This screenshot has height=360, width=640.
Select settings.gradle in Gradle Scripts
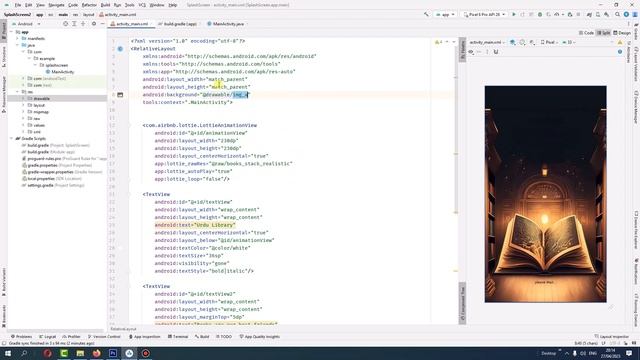40,185
